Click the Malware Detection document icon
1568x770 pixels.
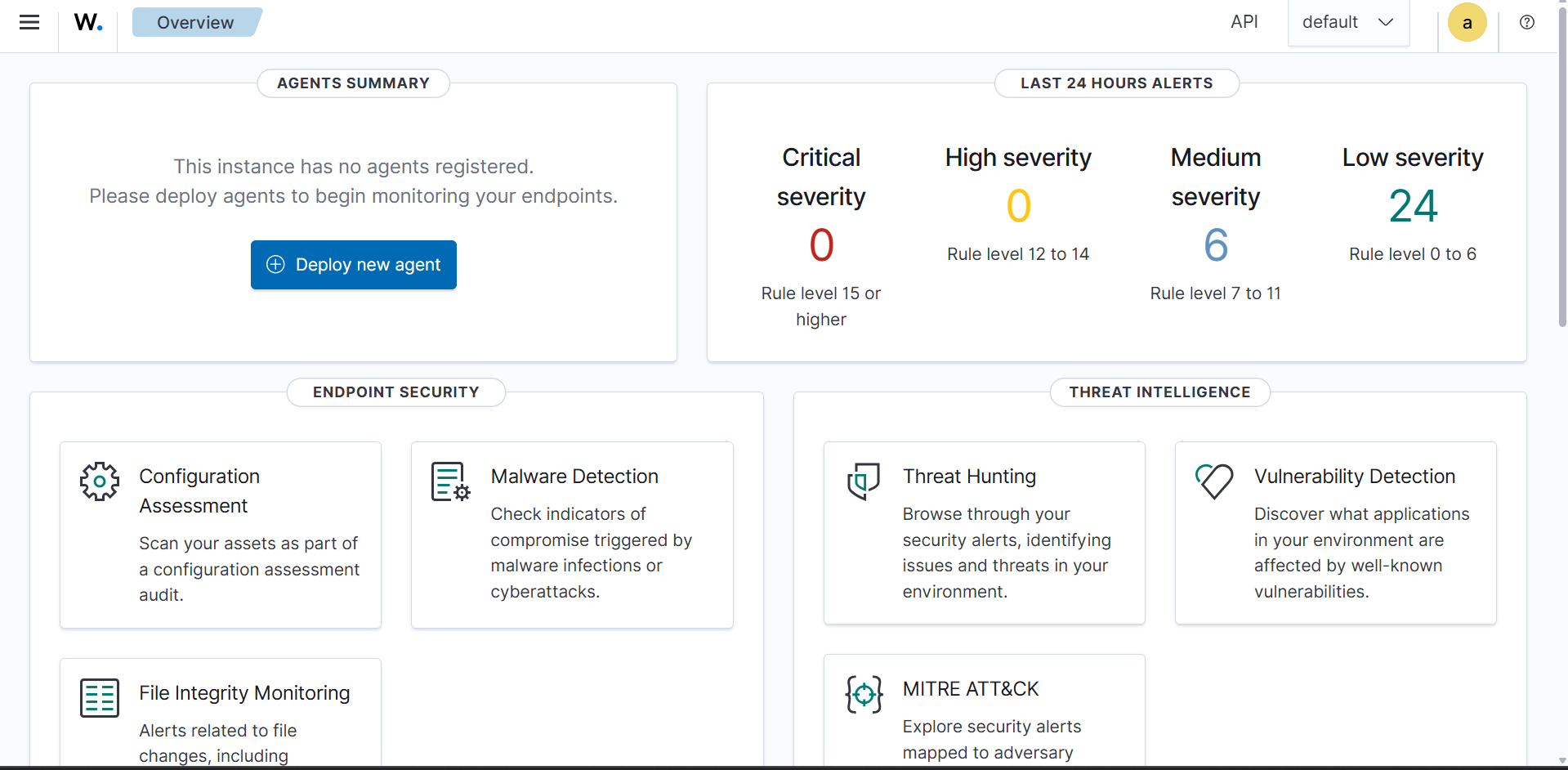pyautogui.click(x=450, y=481)
